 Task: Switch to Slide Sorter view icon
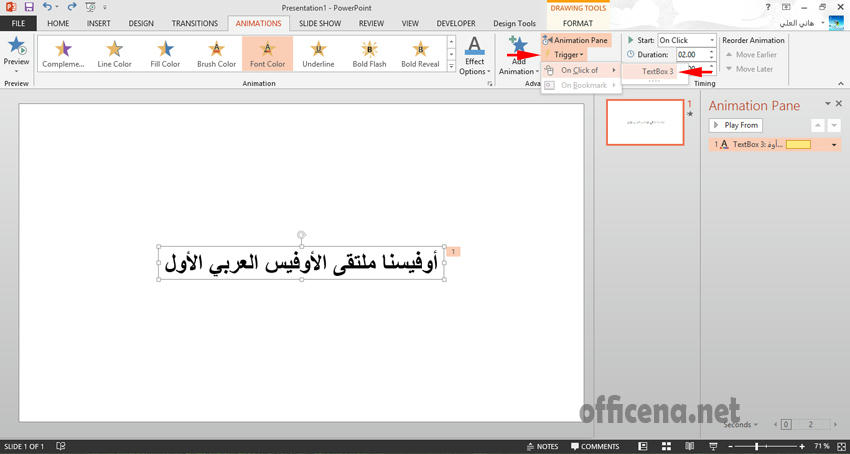coord(666,446)
